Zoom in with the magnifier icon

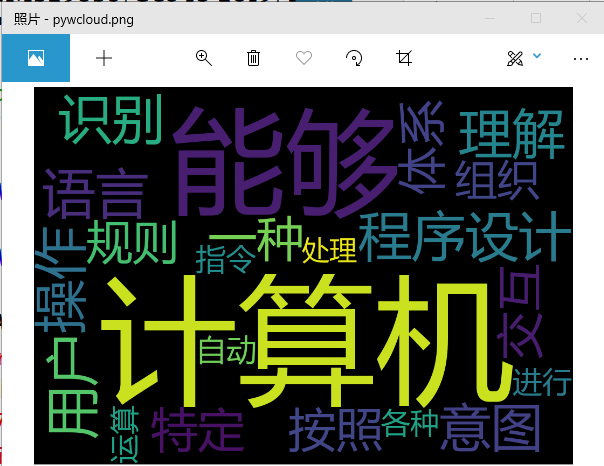204,58
